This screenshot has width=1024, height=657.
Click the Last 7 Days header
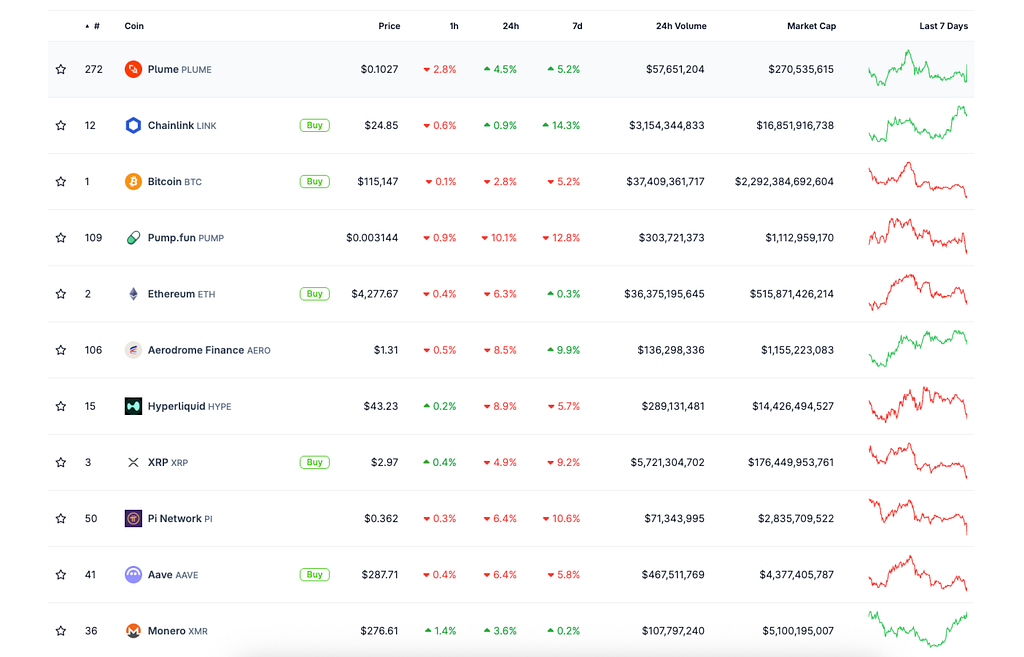click(944, 26)
